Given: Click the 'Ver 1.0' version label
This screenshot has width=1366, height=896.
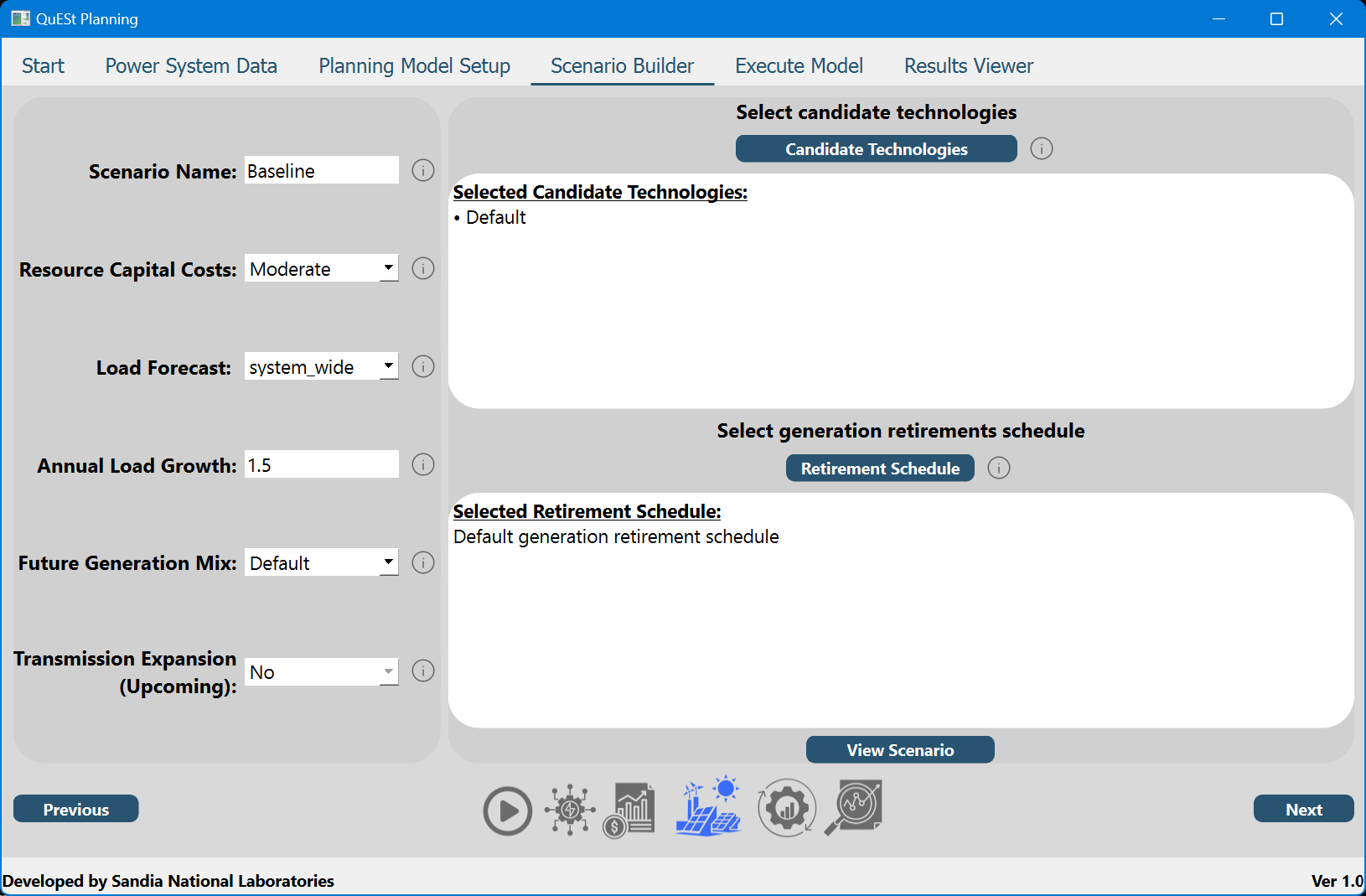Looking at the screenshot, I should tap(1338, 881).
